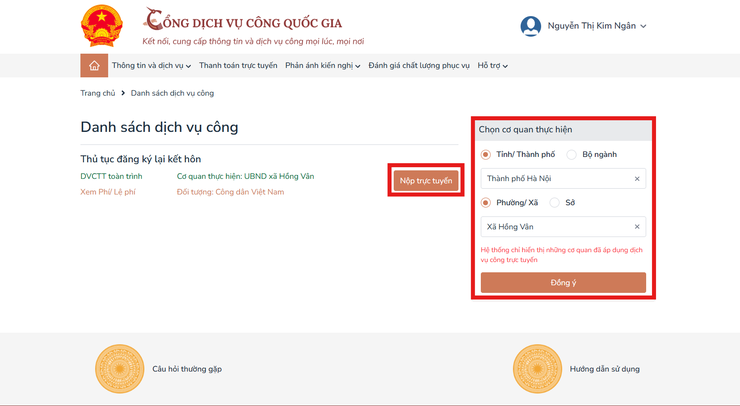Click the slogan under the portal title
Viewport: 740px width, 406px height.
(x=253, y=42)
